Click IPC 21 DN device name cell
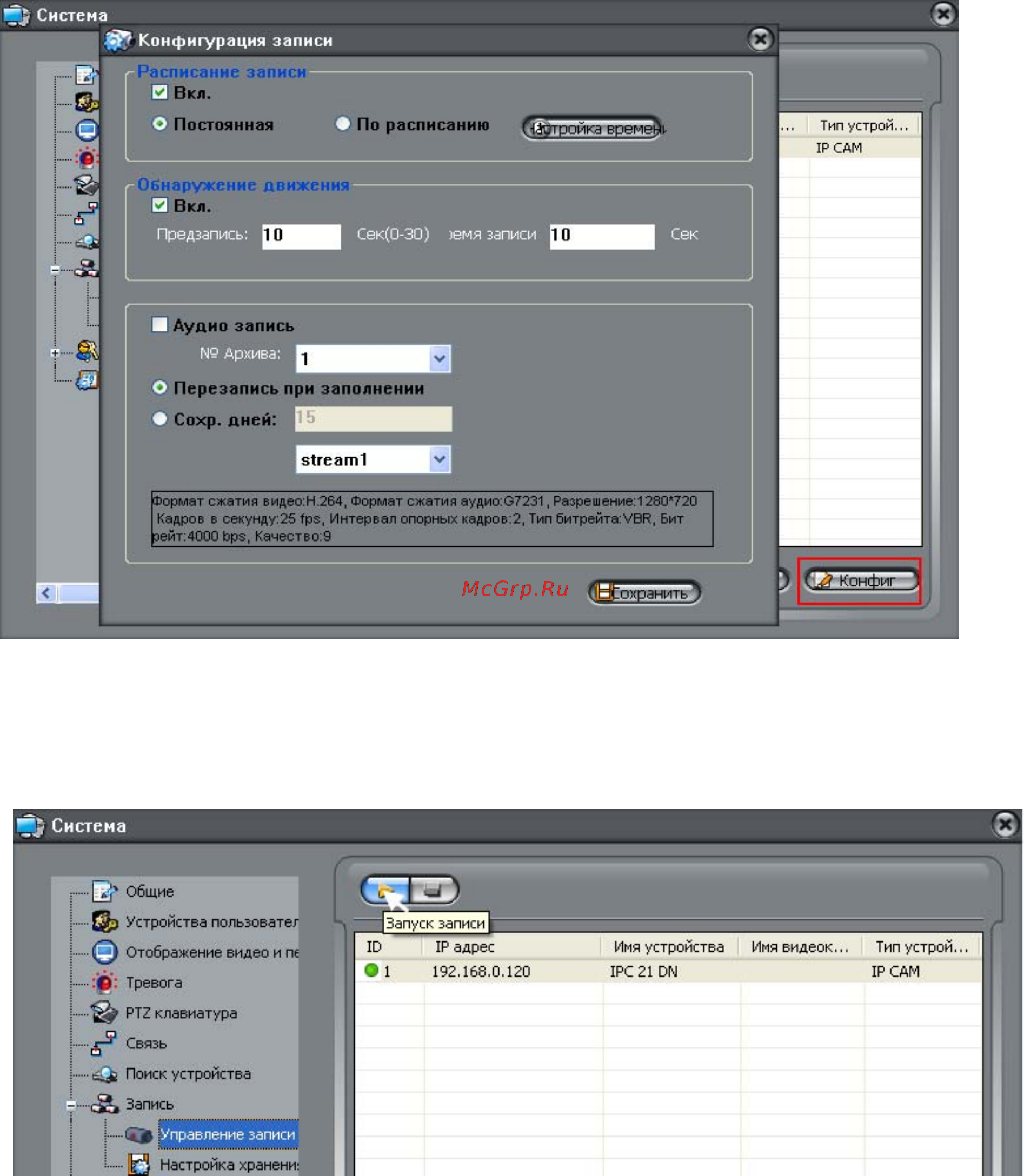Image resolution: width=1024 pixels, height=1176 pixels. (x=643, y=971)
